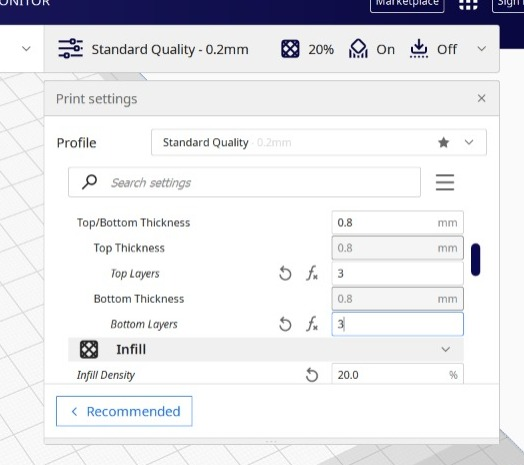Click the Infill Density label

point(106,375)
